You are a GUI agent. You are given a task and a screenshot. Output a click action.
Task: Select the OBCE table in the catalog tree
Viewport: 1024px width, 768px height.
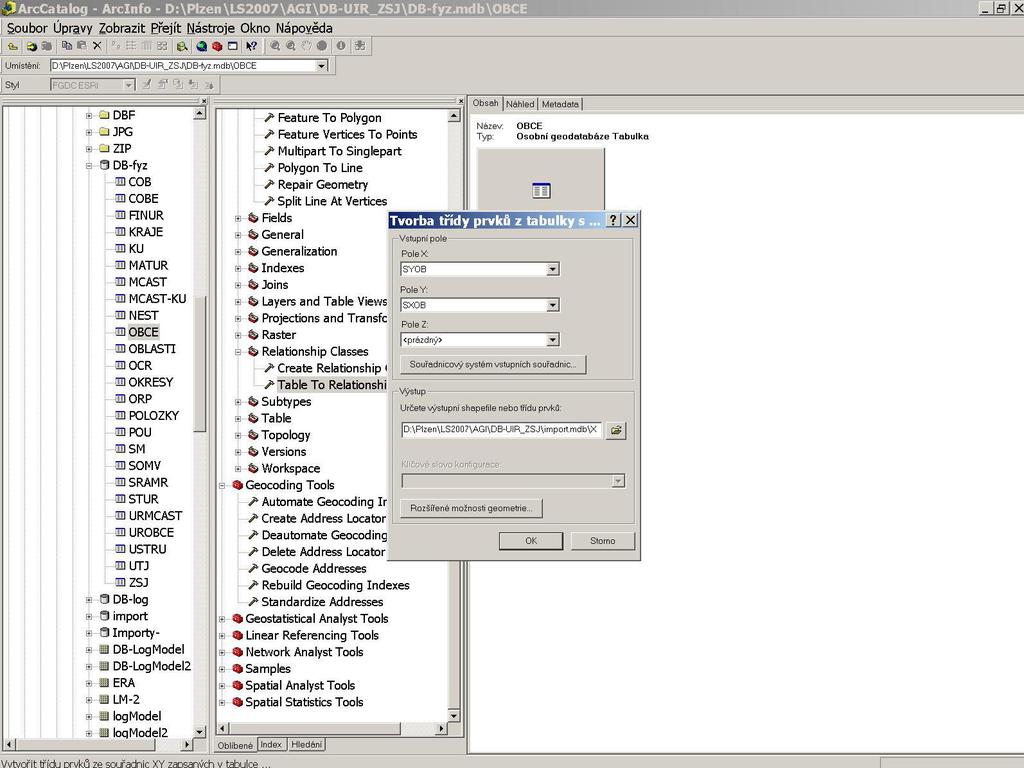143,332
